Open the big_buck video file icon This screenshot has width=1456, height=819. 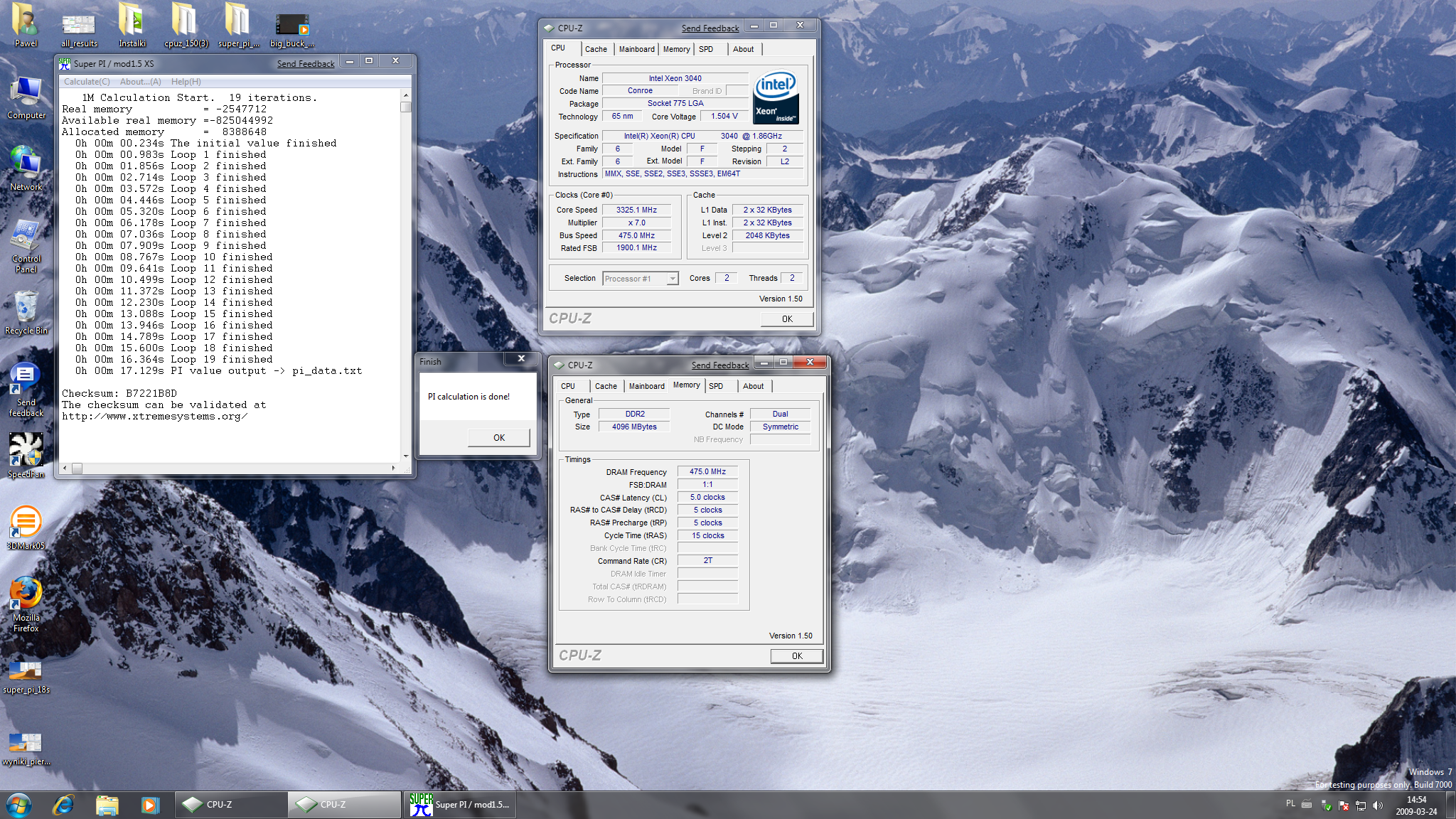(291, 24)
